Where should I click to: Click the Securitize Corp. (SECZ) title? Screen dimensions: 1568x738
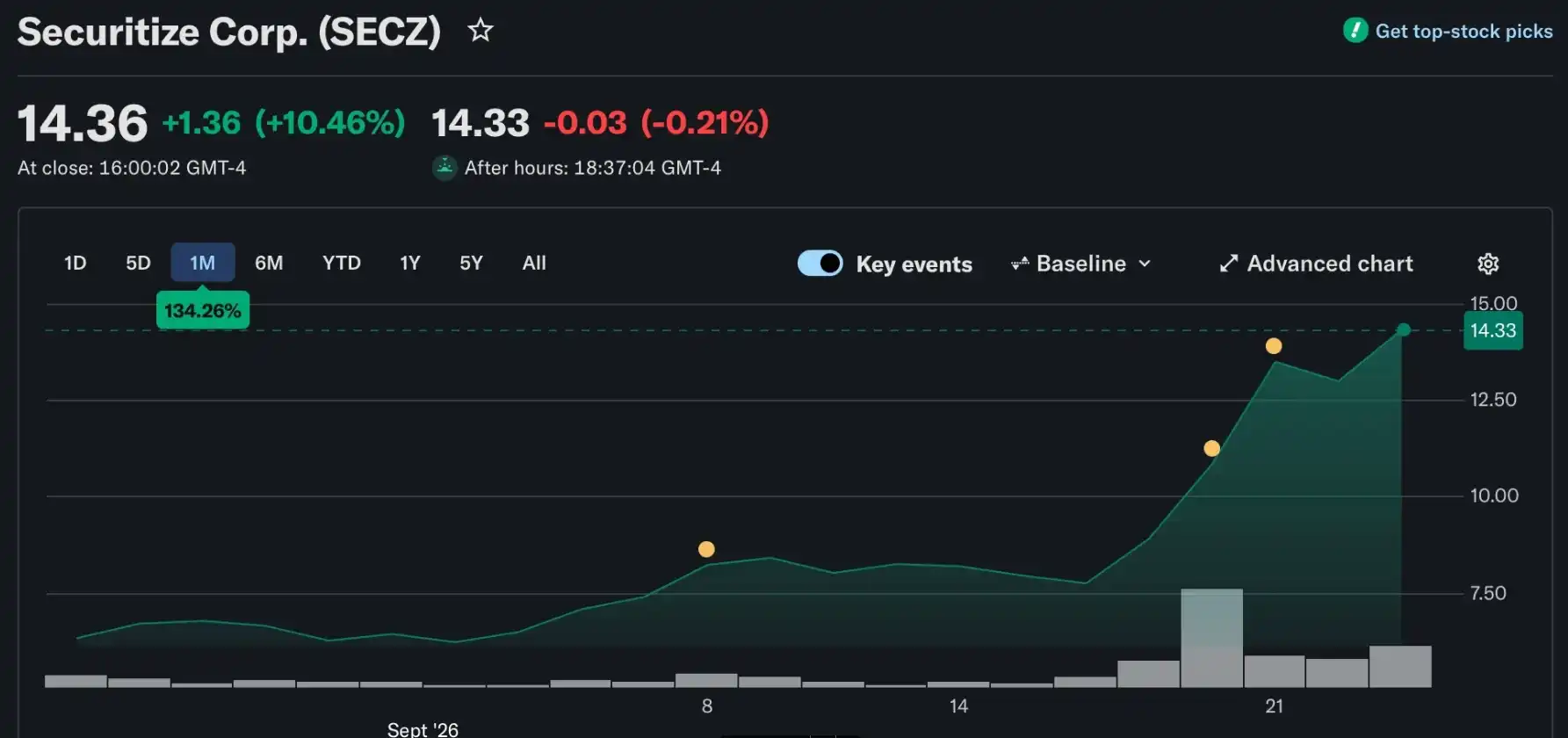(229, 33)
